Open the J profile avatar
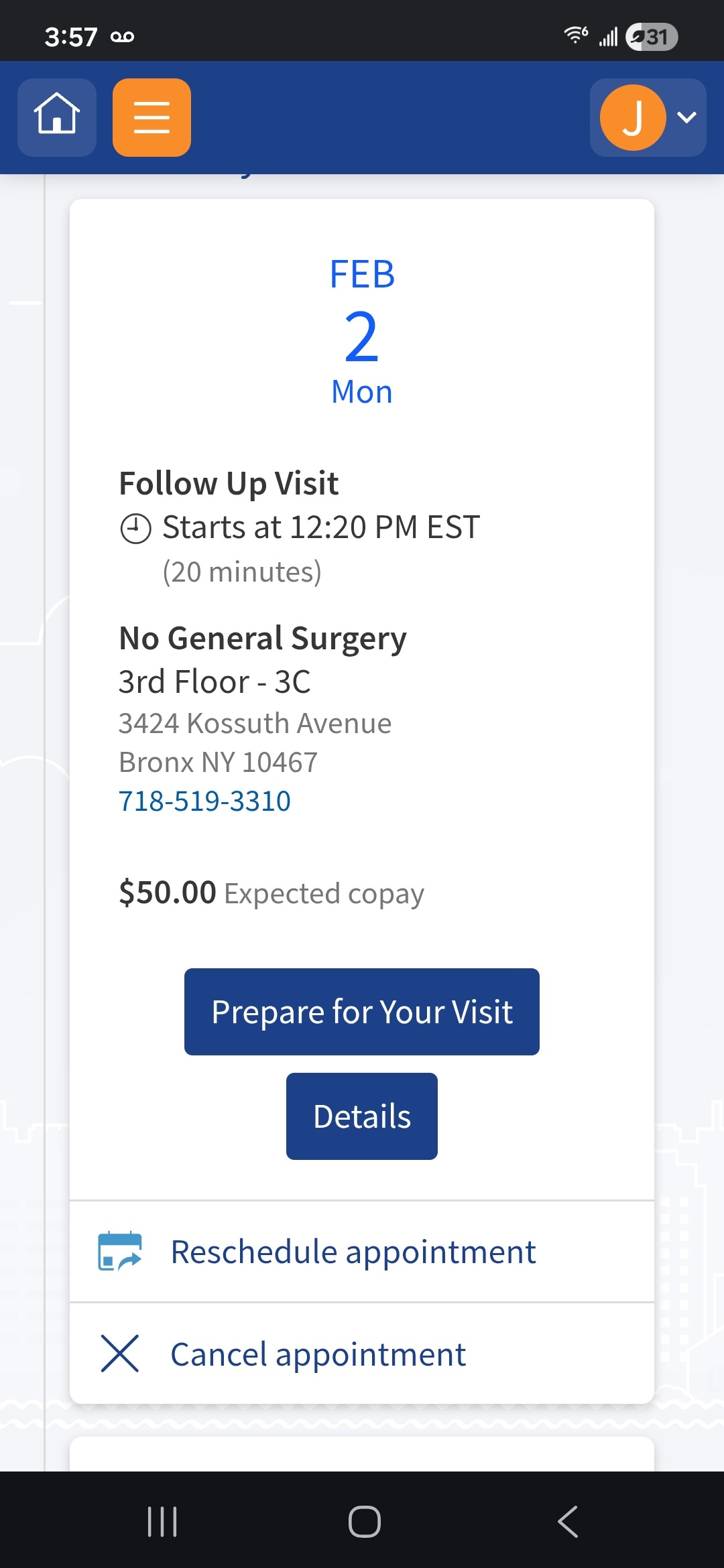724x1568 pixels. click(x=633, y=117)
